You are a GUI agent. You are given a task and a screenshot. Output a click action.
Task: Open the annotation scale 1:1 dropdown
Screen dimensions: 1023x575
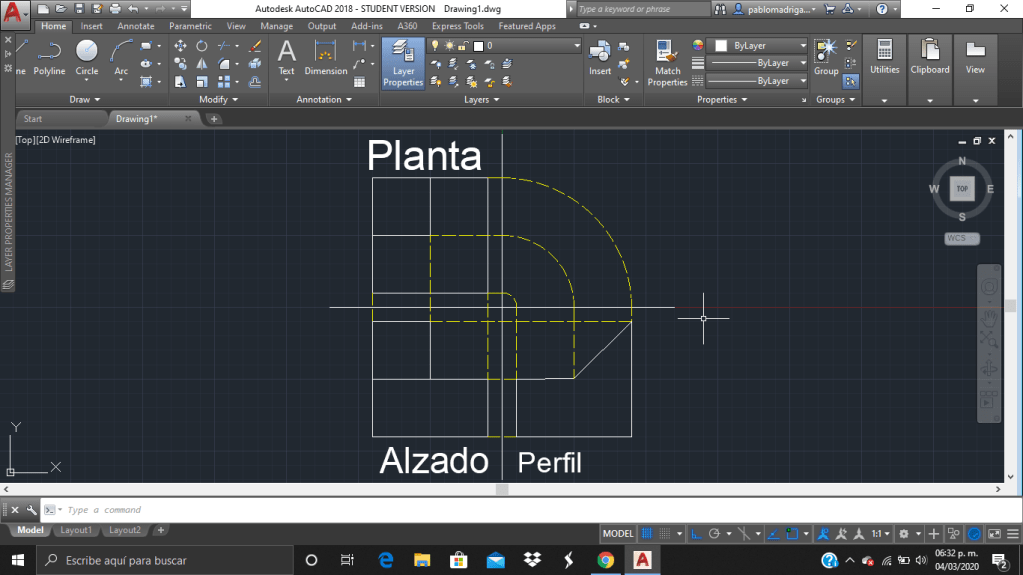[880, 534]
